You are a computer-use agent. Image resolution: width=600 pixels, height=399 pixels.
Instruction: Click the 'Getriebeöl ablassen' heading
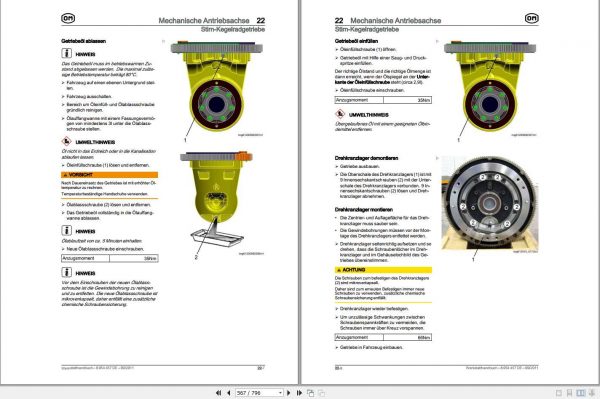83,41
